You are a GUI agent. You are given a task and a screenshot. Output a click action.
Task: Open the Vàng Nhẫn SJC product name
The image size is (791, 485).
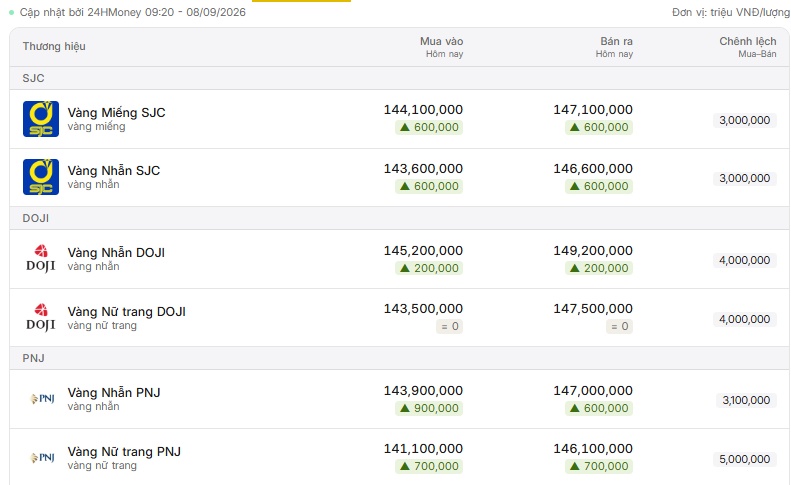coord(114,170)
